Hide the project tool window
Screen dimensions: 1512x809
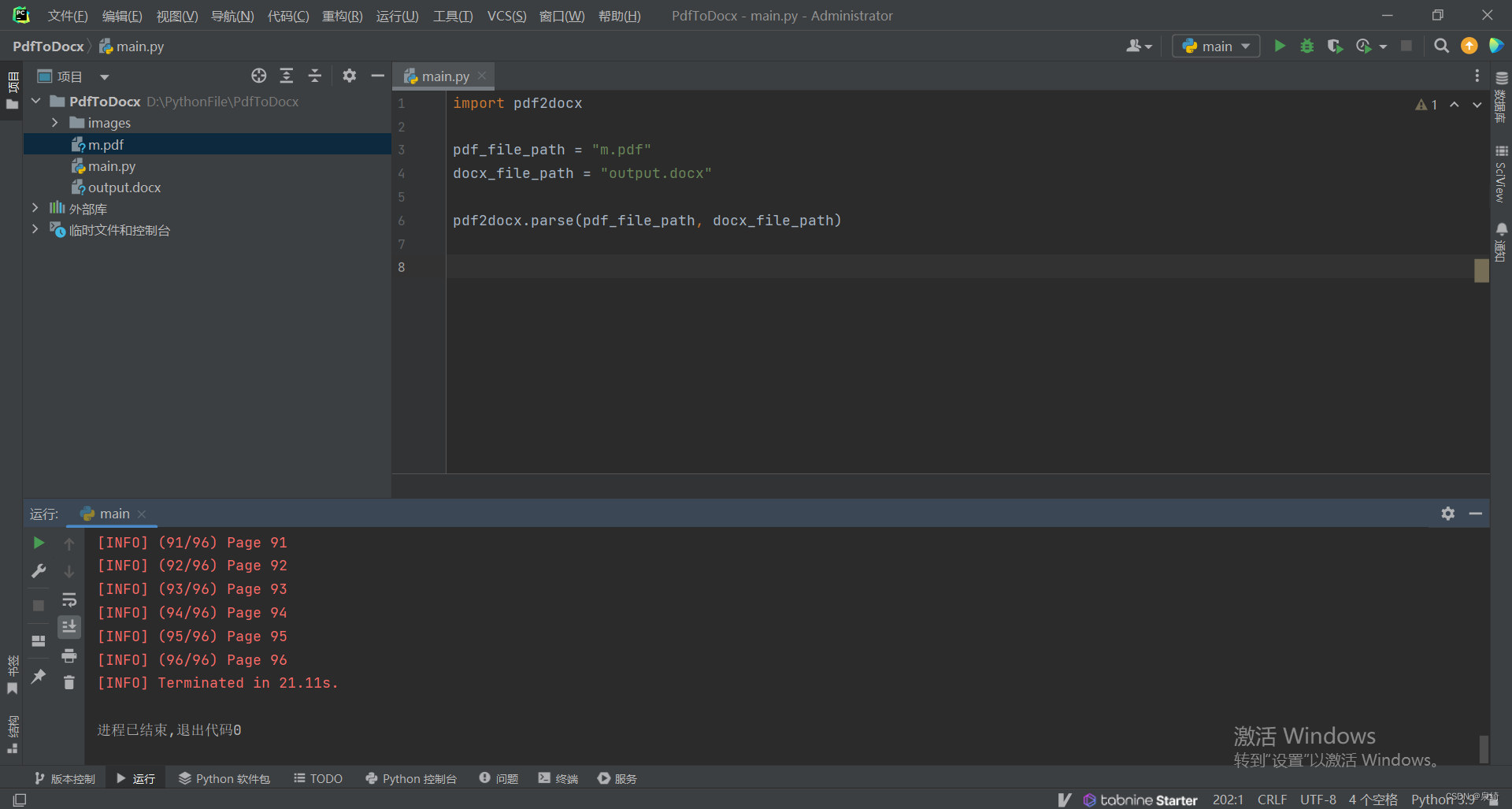point(378,76)
